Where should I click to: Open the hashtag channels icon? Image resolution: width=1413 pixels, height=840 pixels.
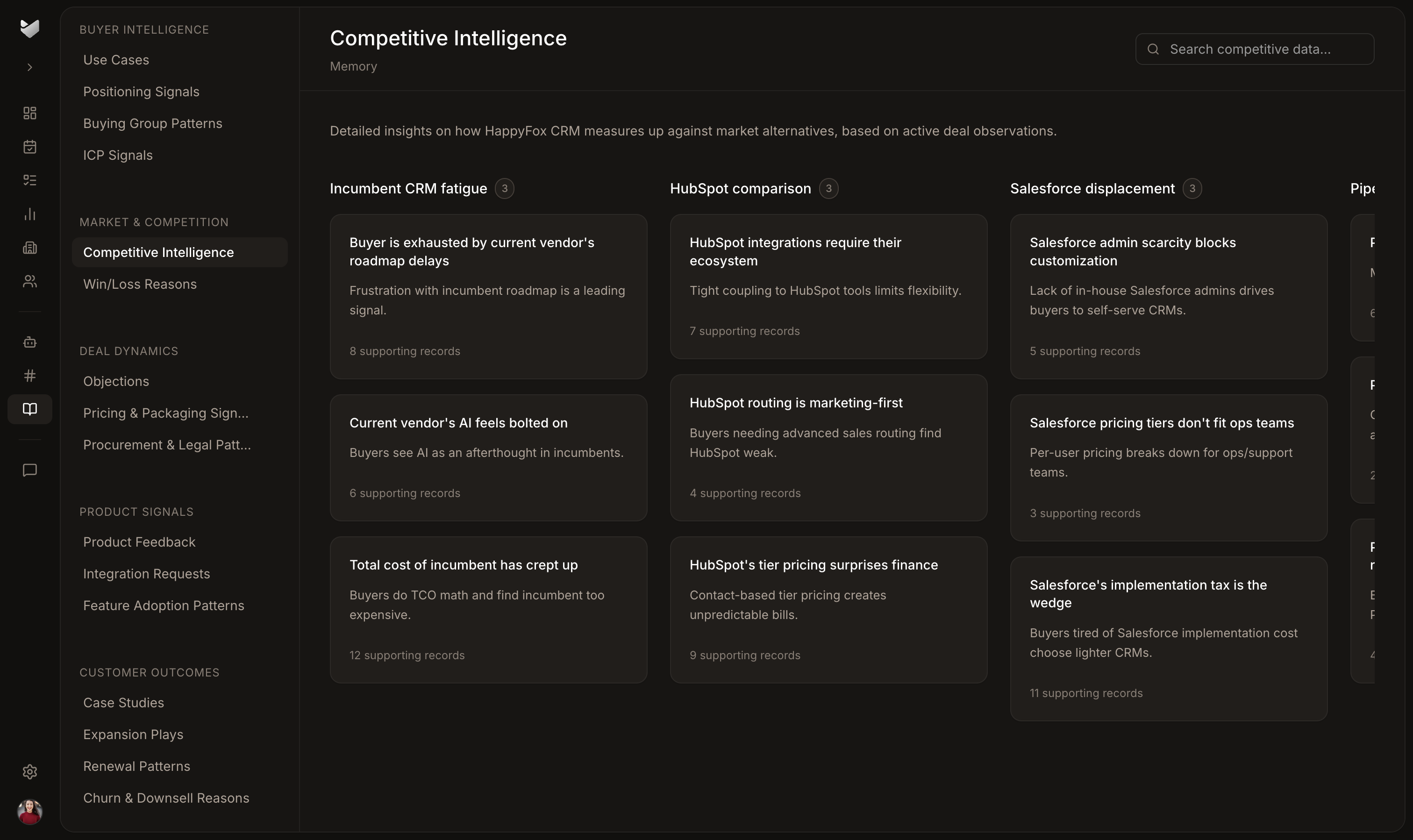29,375
